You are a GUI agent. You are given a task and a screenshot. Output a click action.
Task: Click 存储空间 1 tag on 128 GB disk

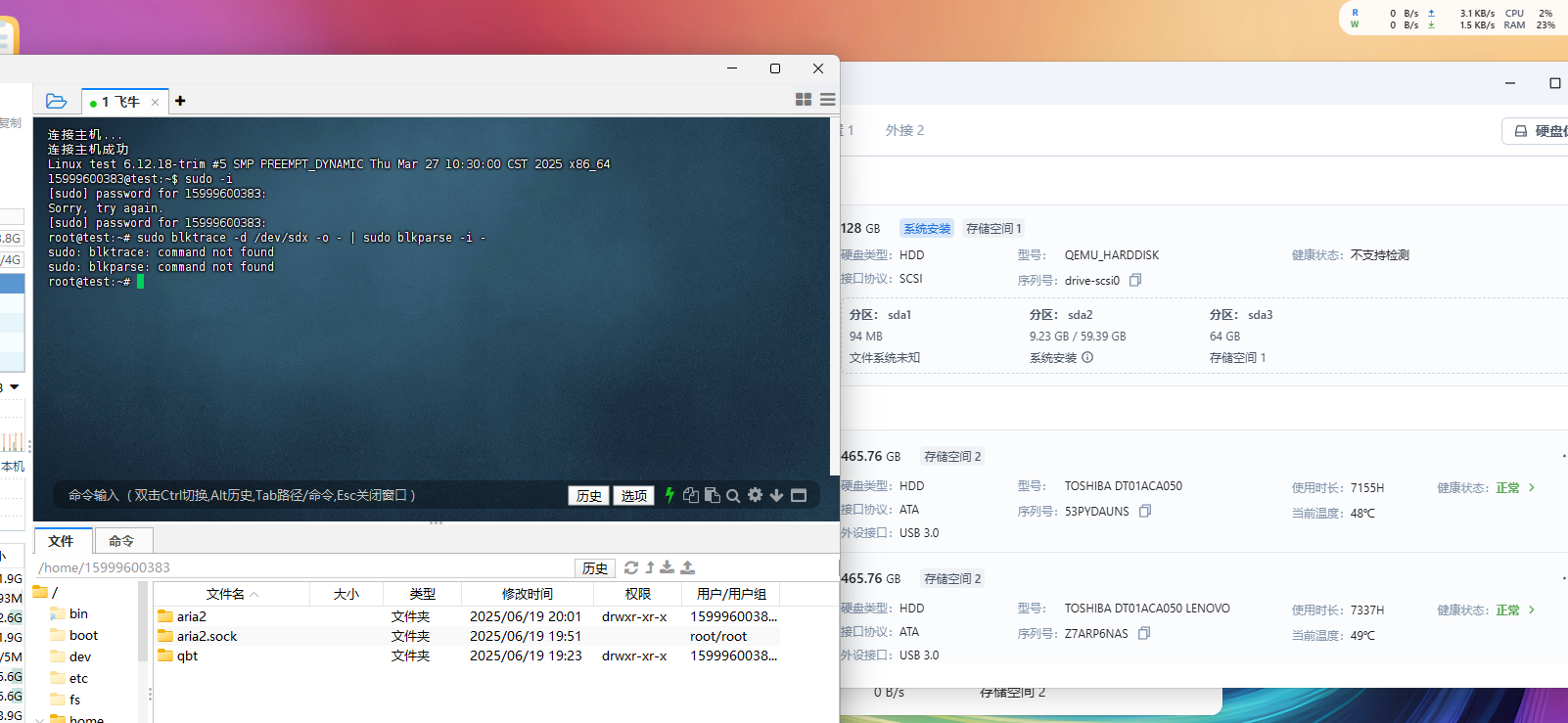(993, 228)
